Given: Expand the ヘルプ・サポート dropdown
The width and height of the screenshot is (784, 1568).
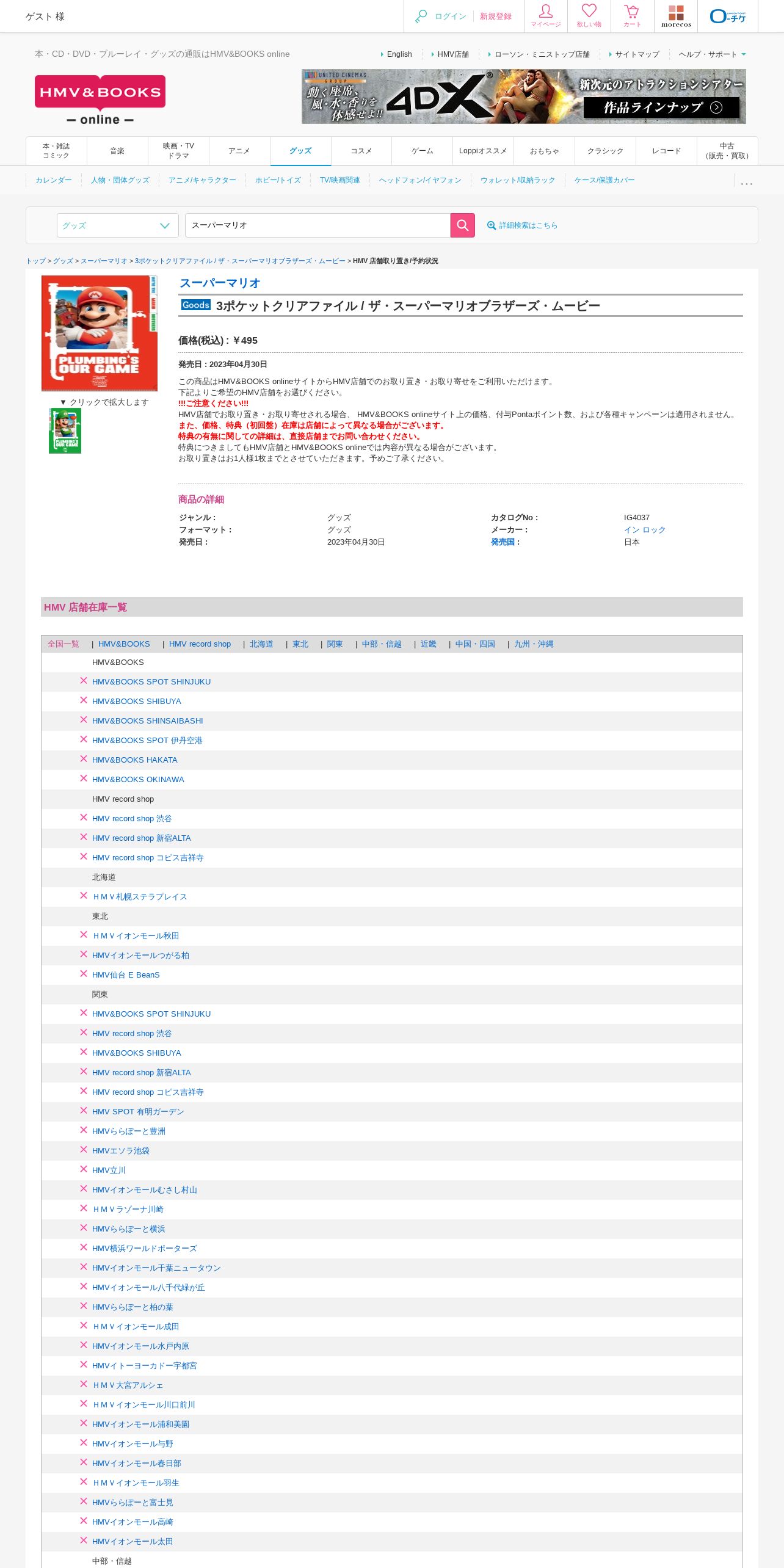Looking at the screenshot, I should [x=712, y=54].
